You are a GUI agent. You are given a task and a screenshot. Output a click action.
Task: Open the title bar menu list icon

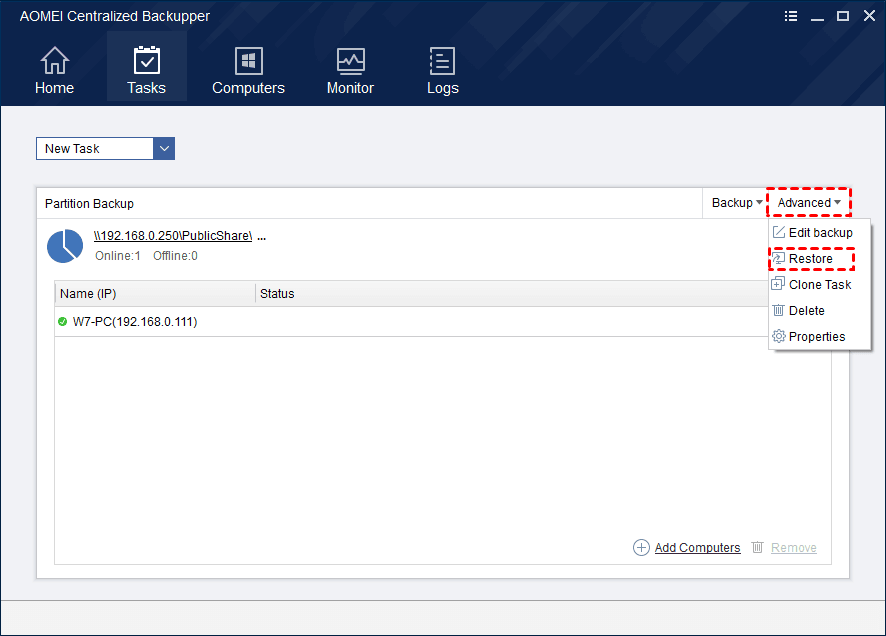click(x=791, y=16)
